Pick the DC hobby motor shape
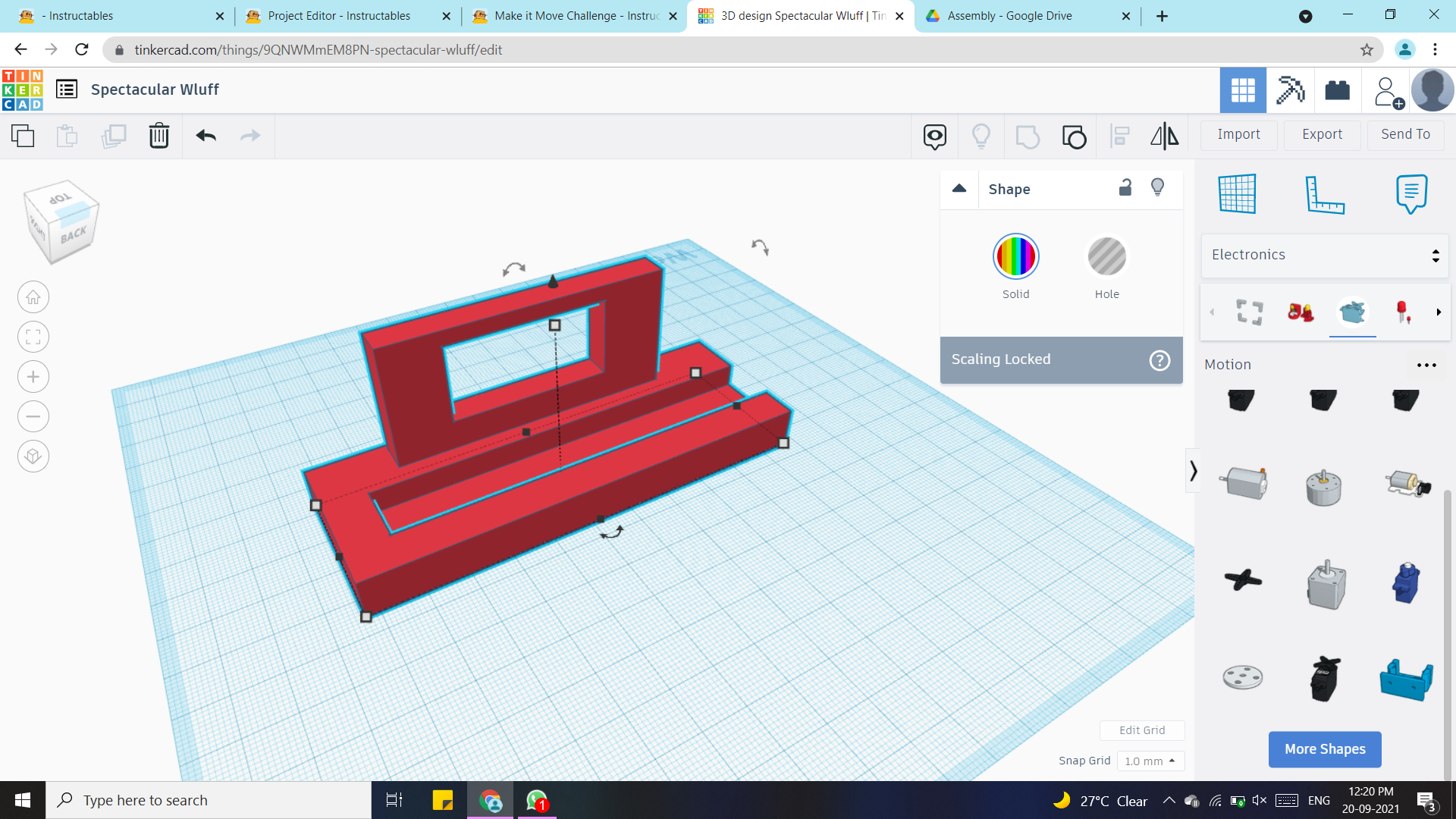Image resolution: width=1456 pixels, height=819 pixels. pos(1244,482)
